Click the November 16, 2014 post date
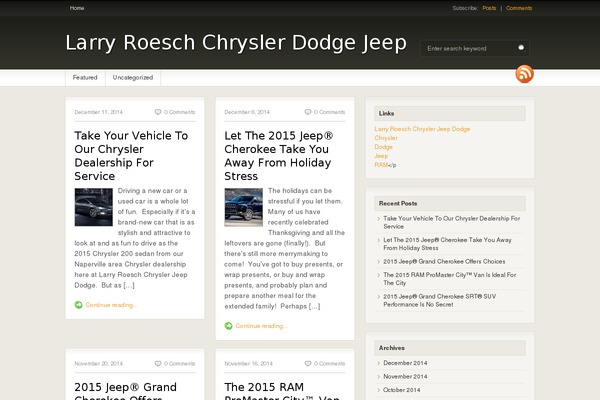Screen dimensions: 600x400 coord(248,364)
